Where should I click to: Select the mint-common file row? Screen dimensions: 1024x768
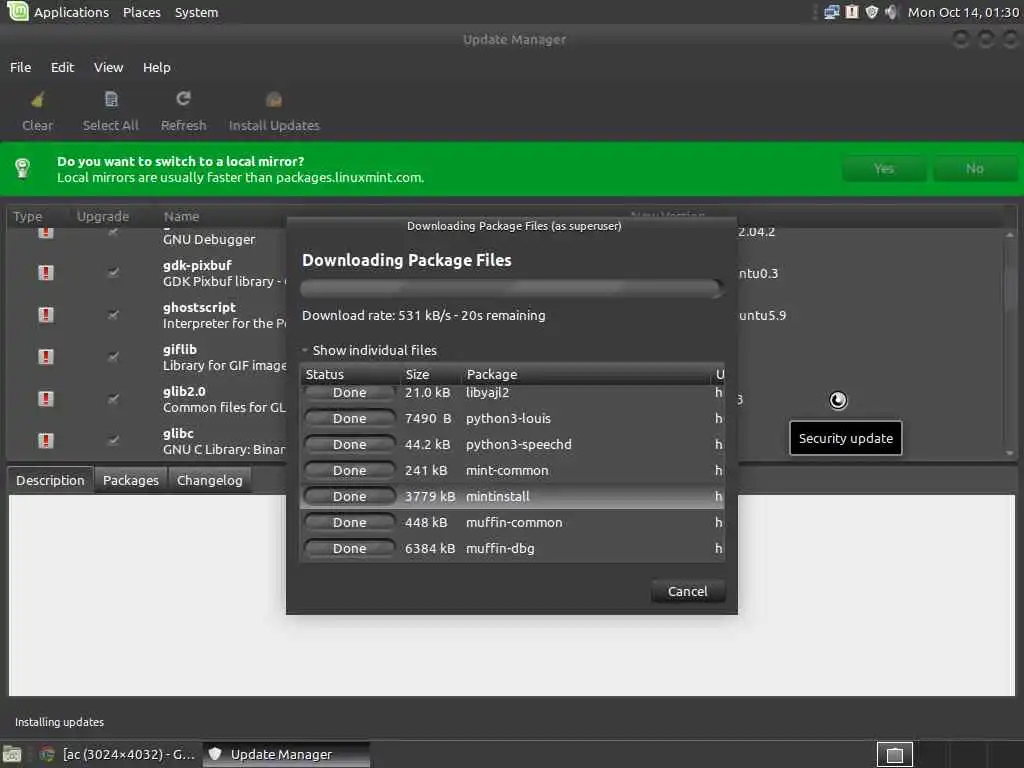point(512,471)
